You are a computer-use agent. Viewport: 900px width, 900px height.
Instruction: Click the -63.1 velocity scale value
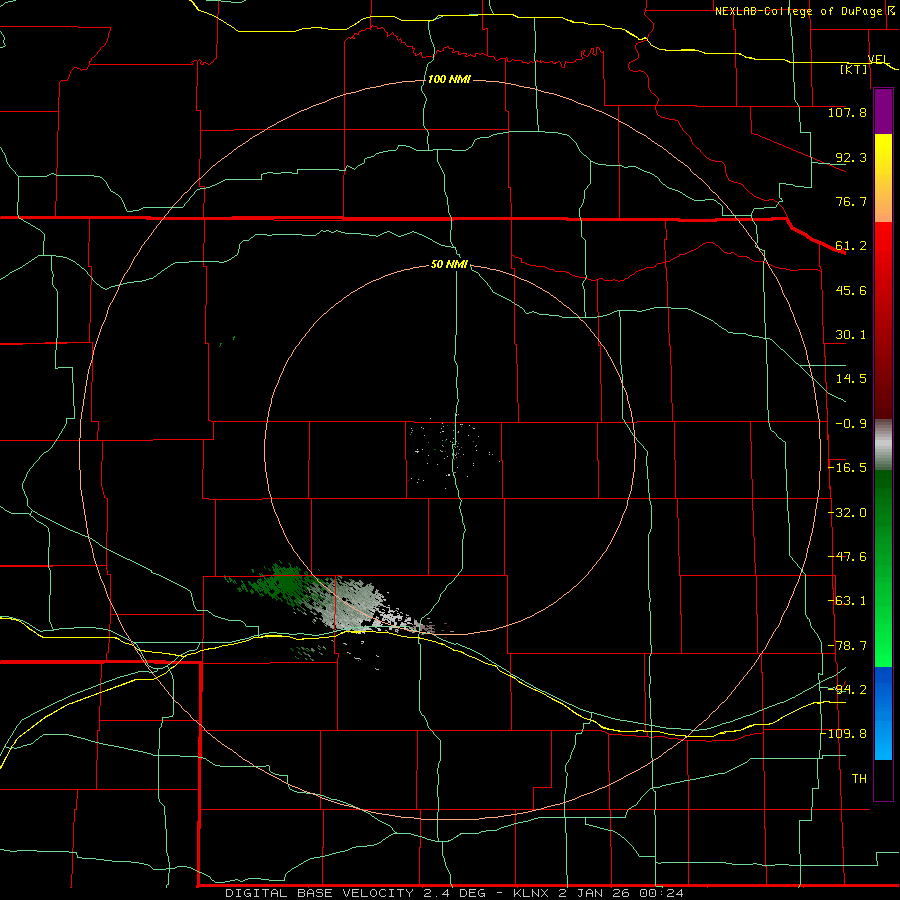(847, 601)
